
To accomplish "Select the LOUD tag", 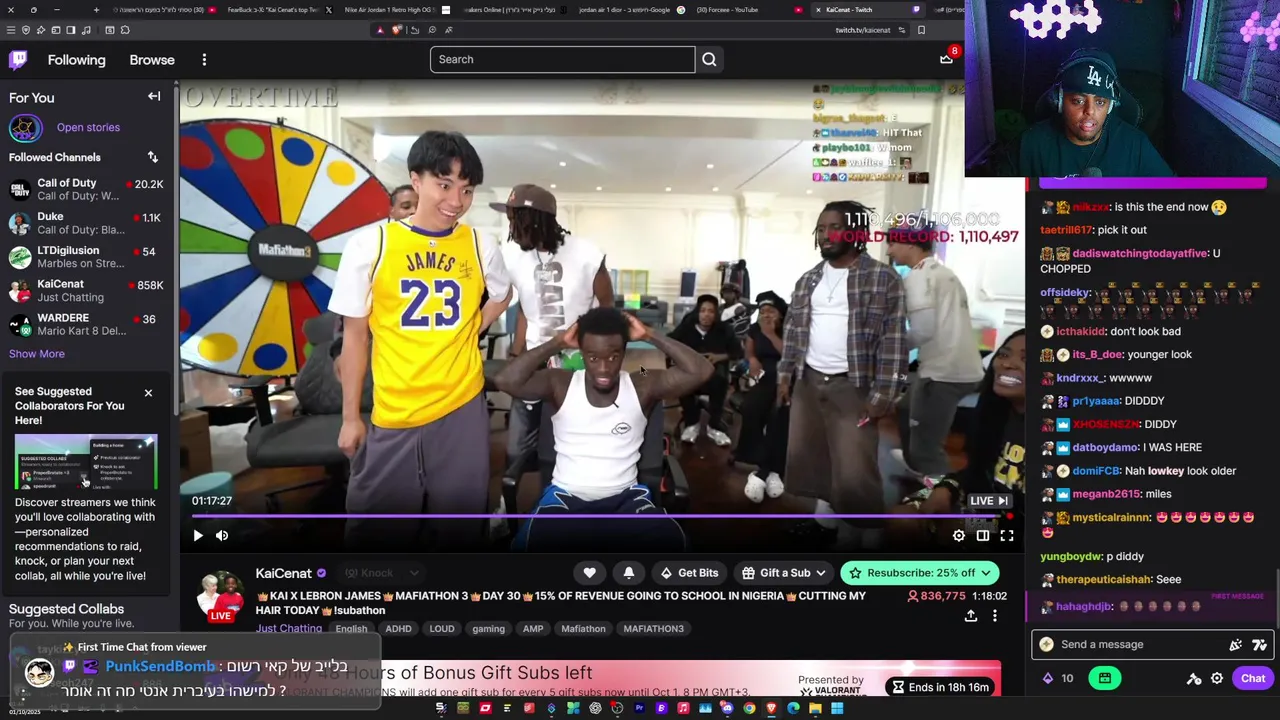I will [442, 629].
